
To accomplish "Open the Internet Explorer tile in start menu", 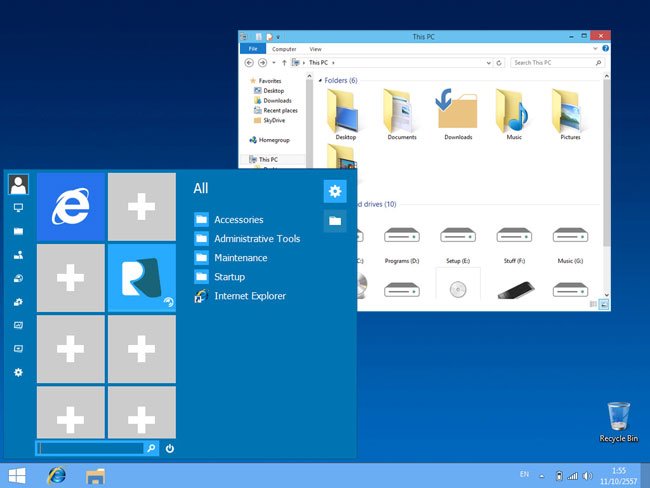I will click(71, 206).
